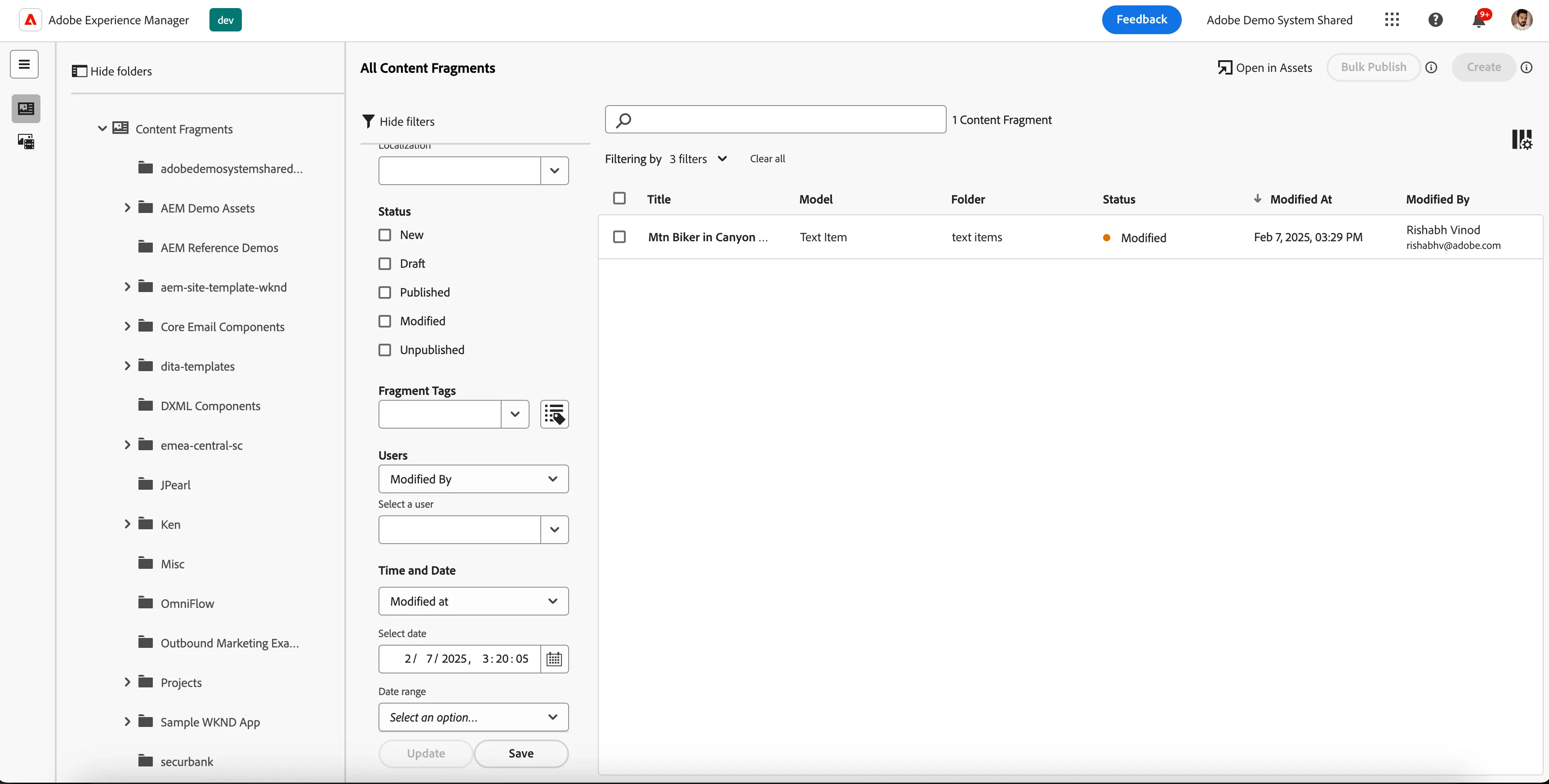Click Open in Assets

coord(1264,68)
